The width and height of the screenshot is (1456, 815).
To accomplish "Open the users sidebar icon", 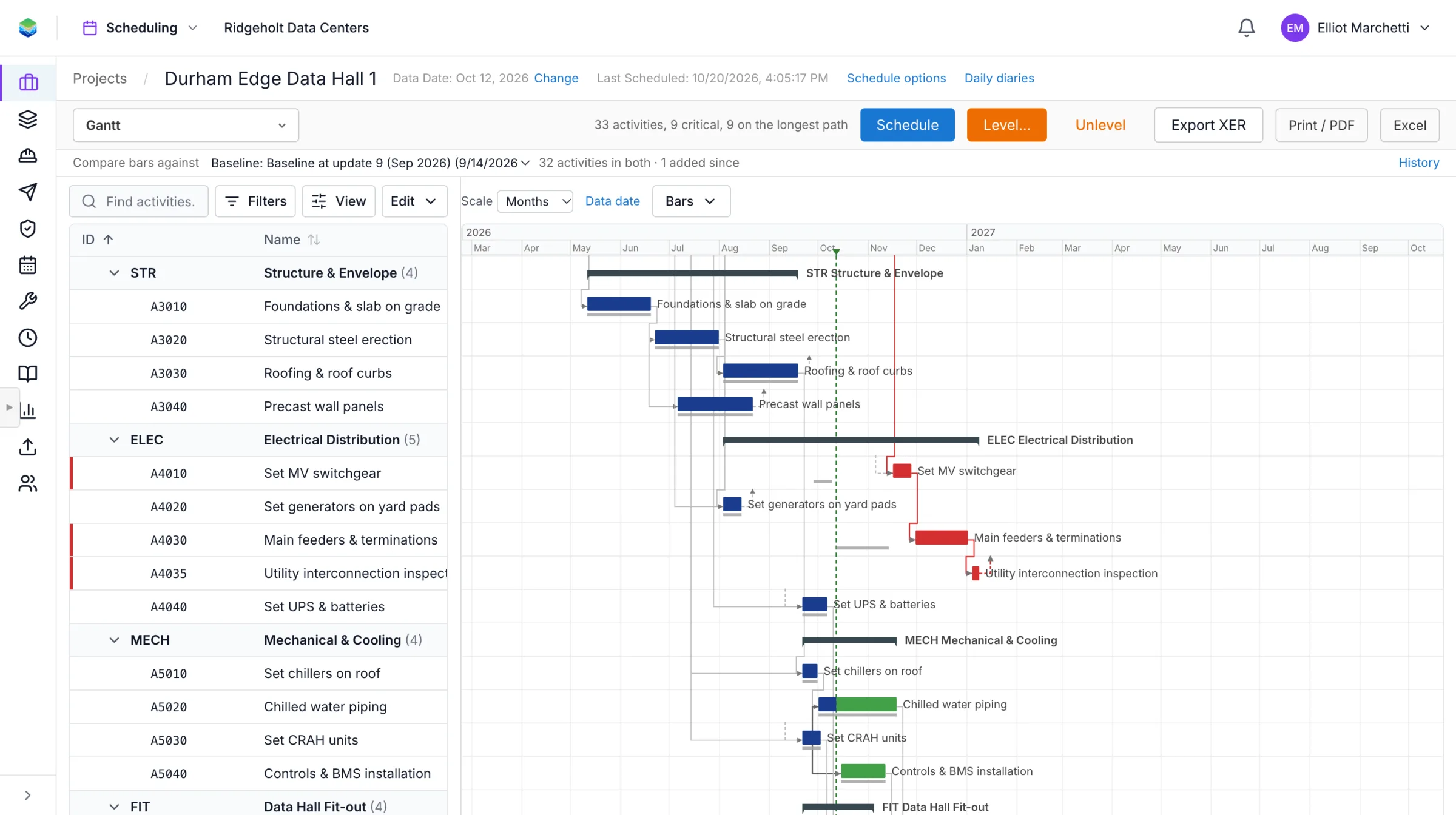I will pyautogui.click(x=28, y=483).
